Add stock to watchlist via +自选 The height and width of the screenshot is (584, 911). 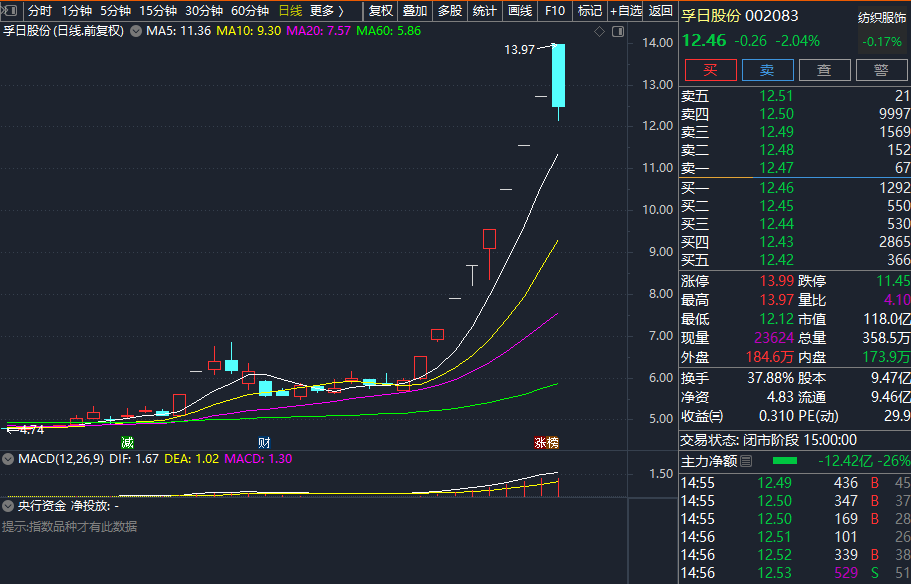(627, 11)
